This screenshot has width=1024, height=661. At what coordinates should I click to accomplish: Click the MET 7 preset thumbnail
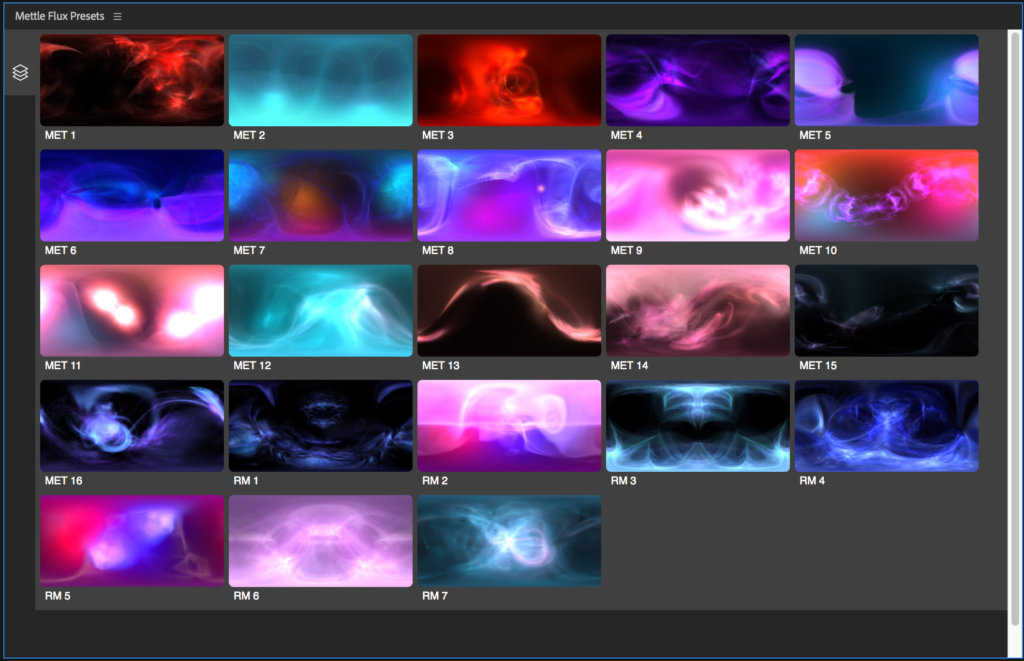(320, 195)
